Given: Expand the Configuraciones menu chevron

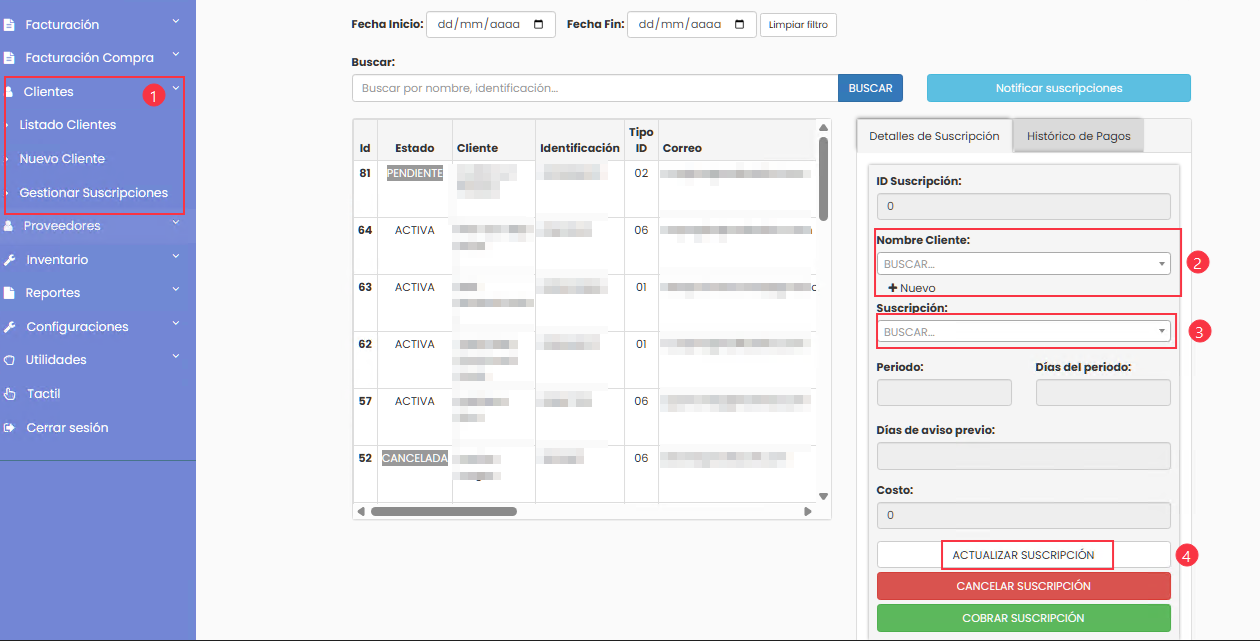Looking at the screenshot, I should (x=175, y=323).
